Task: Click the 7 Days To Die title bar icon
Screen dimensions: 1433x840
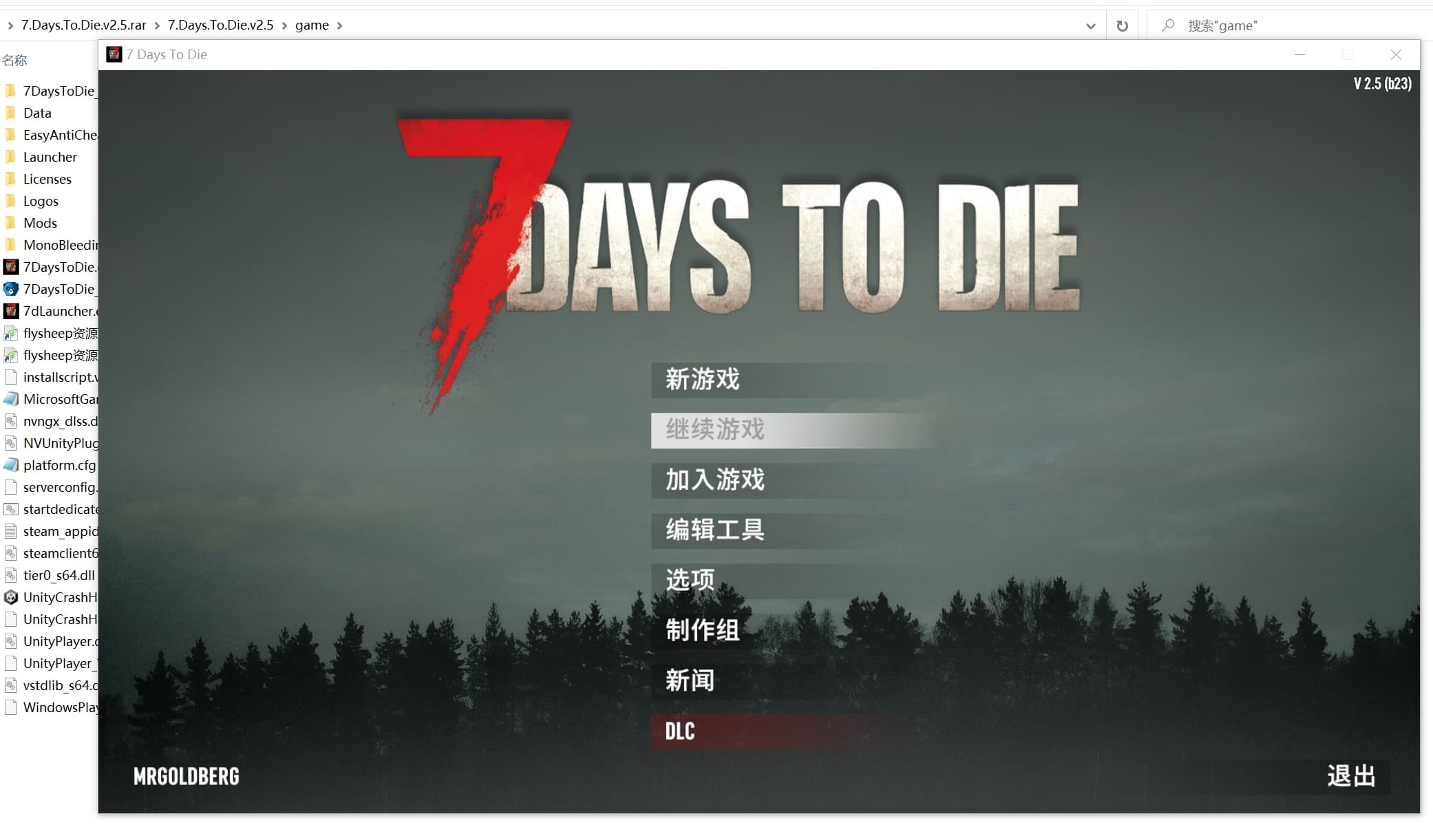Action: click(x=114, y=54)
